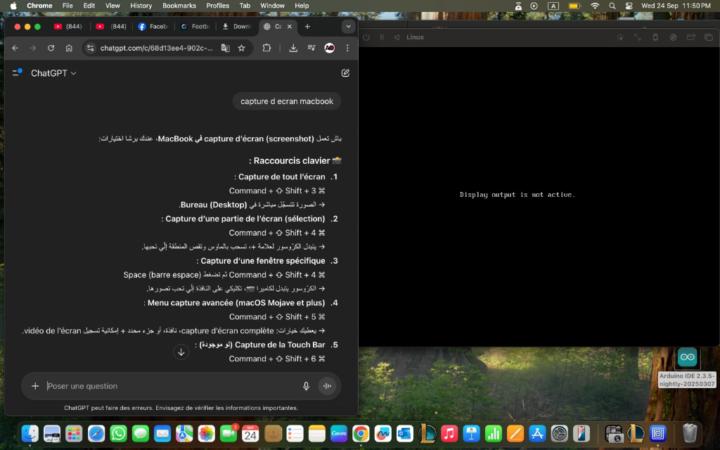Click the Arduino IDE file on desktop
Viewport: 720px width, 450px height.
687,358
